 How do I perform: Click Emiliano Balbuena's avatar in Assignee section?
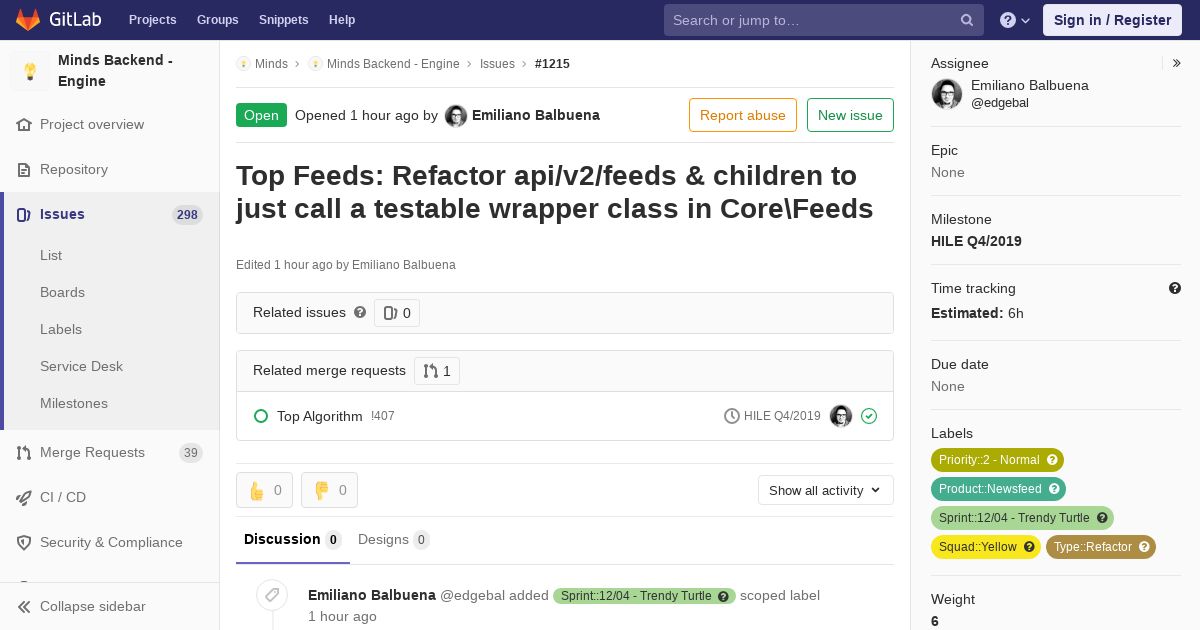click(x=947, y=94)
